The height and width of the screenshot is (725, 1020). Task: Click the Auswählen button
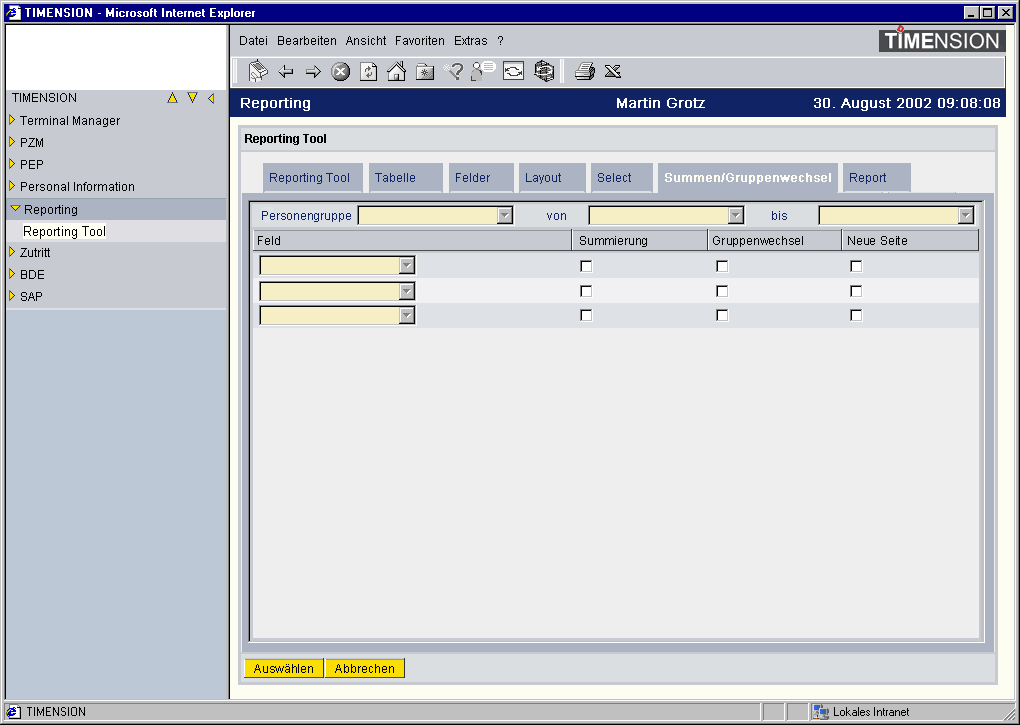click(284, 669)
